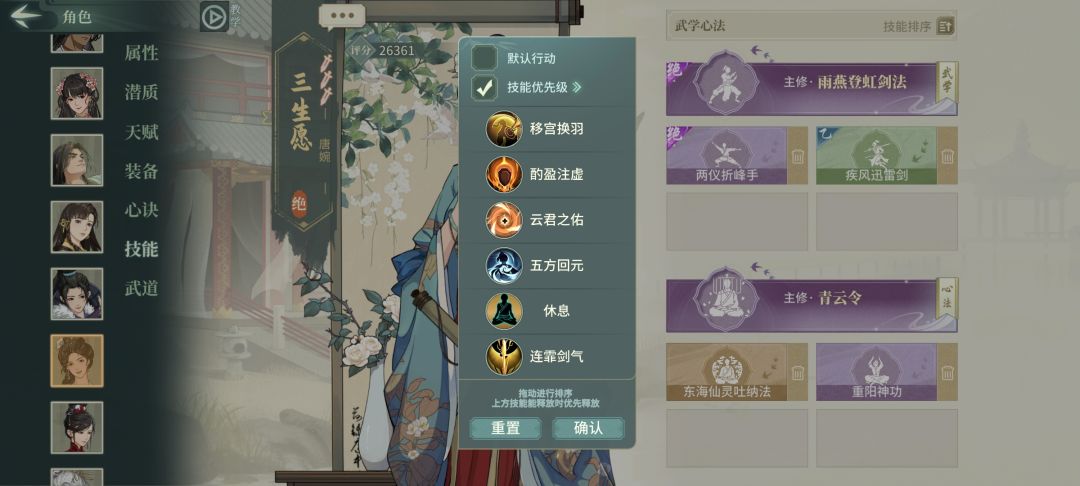This screenshot has height=486, width=1080.
Task: Expand the 技能优先级 chevron arrows
Action: point(577,87)
